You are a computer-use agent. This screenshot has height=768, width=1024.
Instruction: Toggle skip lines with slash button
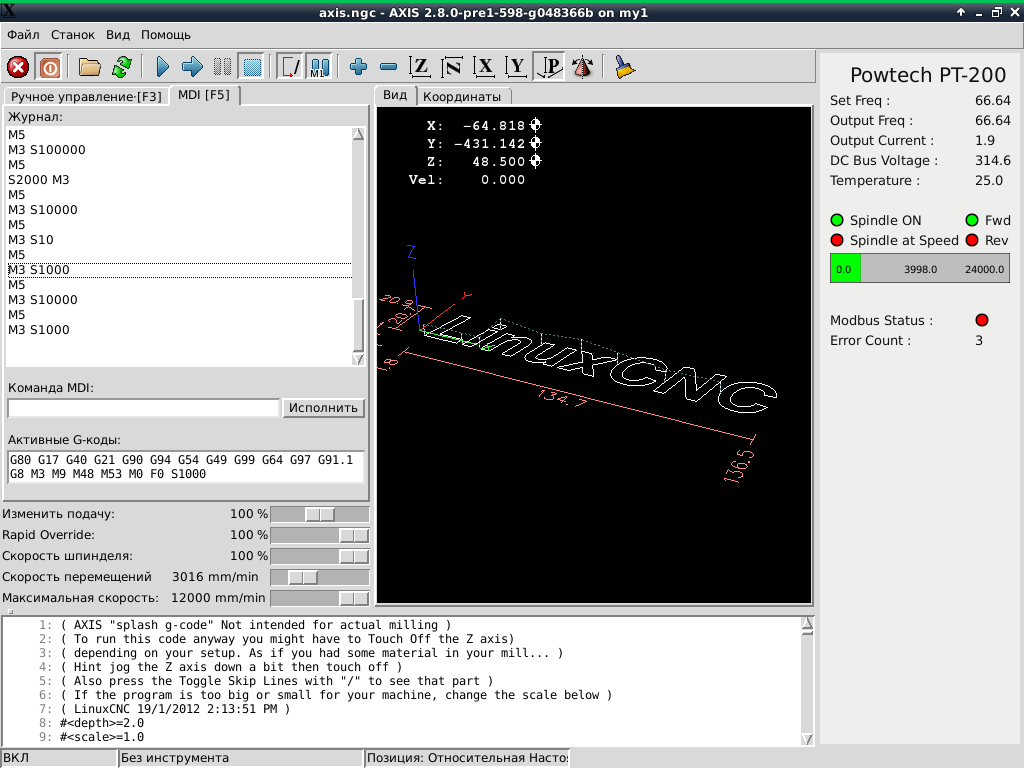point(290,67)
